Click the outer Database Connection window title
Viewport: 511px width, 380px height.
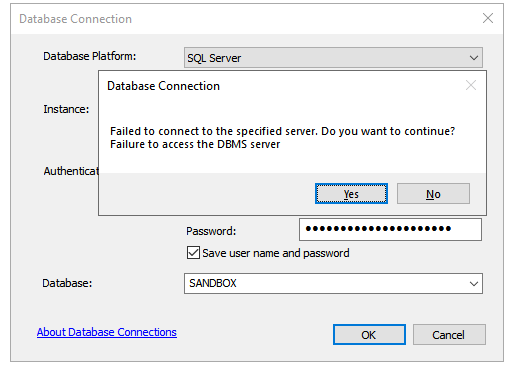tap(75, 19)
